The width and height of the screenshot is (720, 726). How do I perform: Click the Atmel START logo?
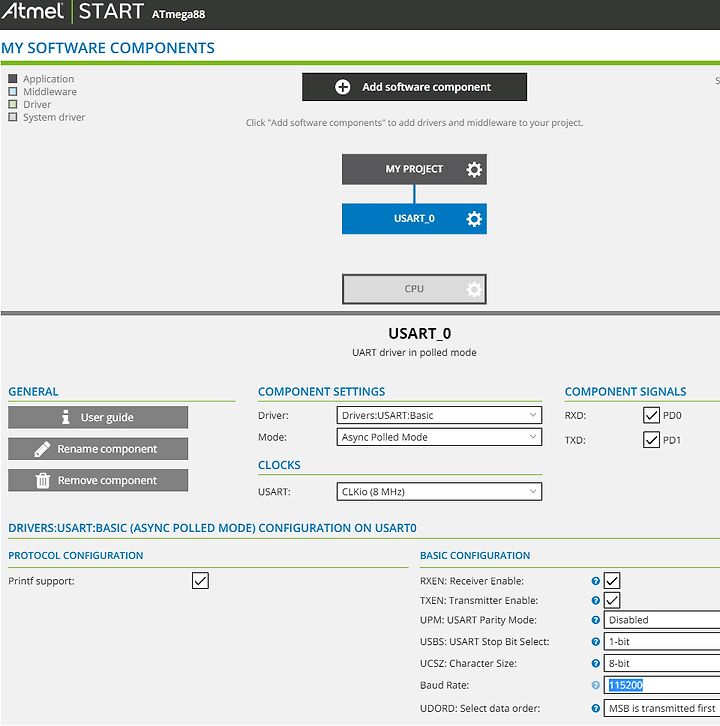[x=73, y=11]
